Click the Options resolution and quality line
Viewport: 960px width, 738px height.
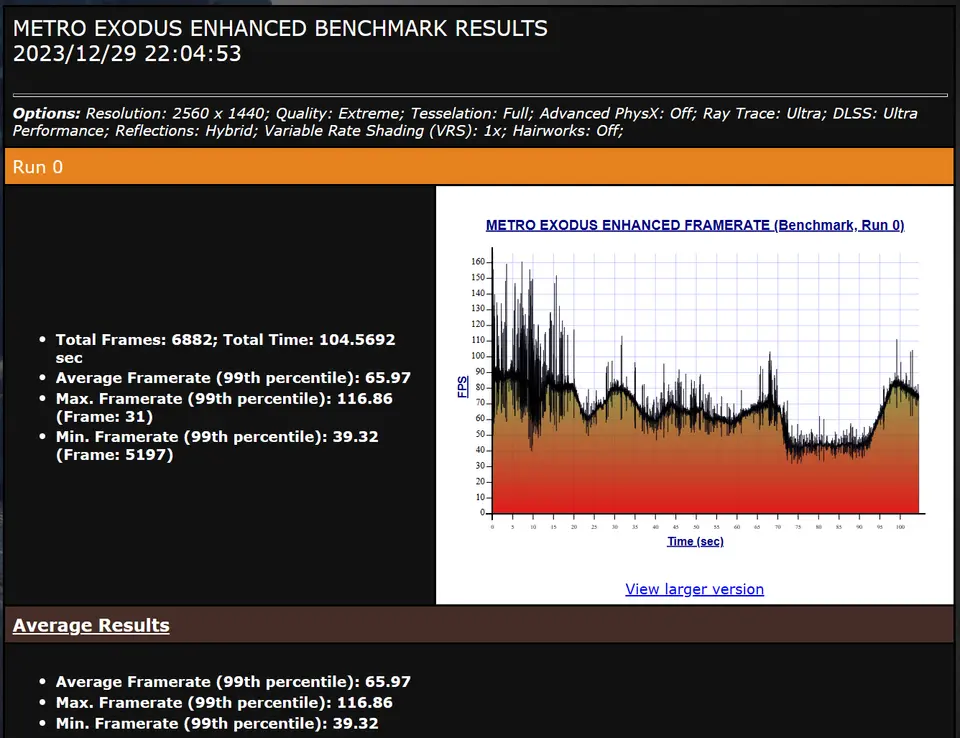465,122
